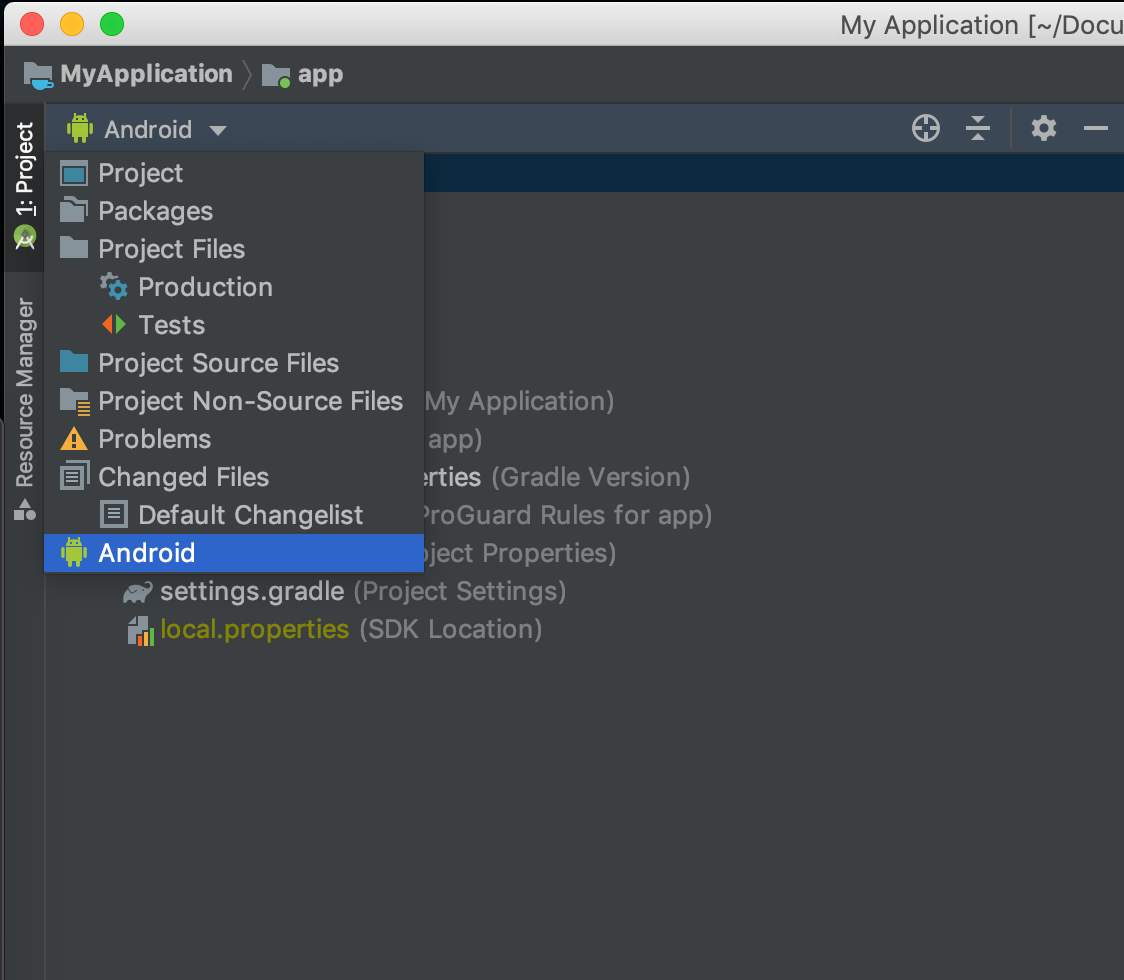The width and height of the screenshot is (1124, 980).
Task: Open the project panel gear settings
Action: click(1043, 128)
